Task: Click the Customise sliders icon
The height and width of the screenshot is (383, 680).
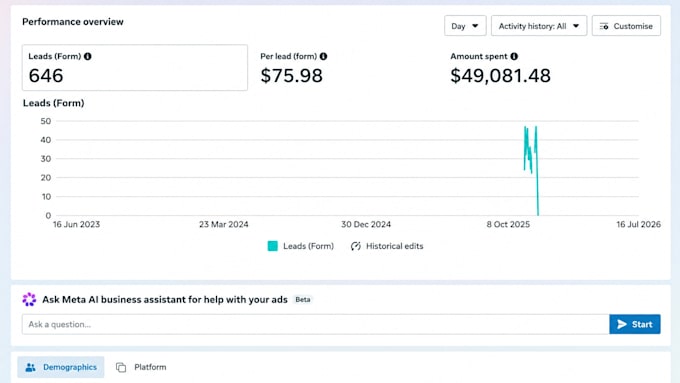Action: click(604, 26)
